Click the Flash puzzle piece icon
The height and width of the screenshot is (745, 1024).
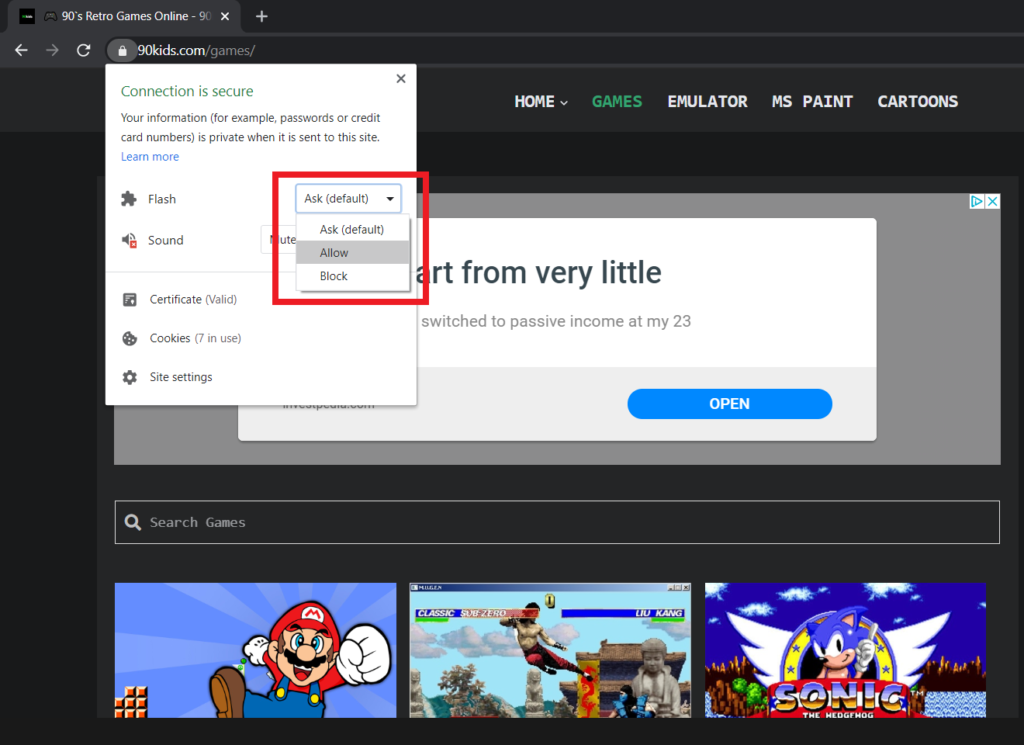point(129,198)
